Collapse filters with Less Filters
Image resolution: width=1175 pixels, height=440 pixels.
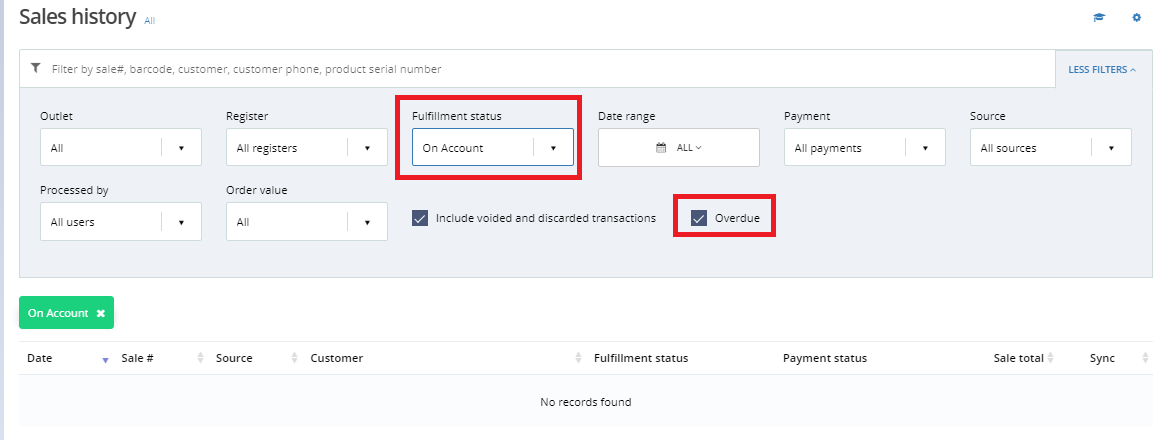tap(1102, 69)
